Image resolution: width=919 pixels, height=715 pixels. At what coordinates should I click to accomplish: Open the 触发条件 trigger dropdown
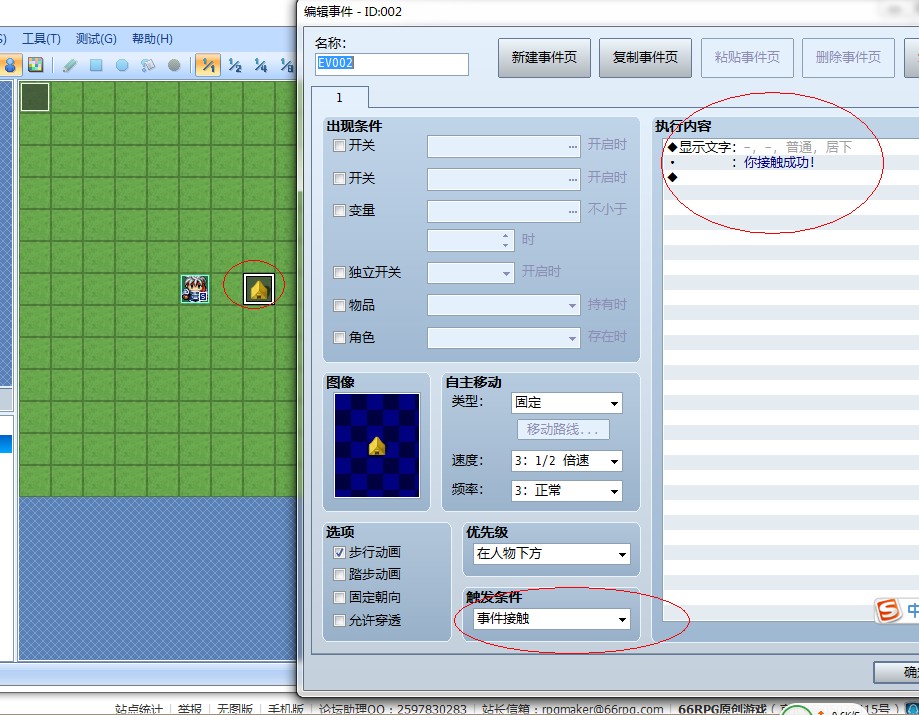(x=551, y=619)
